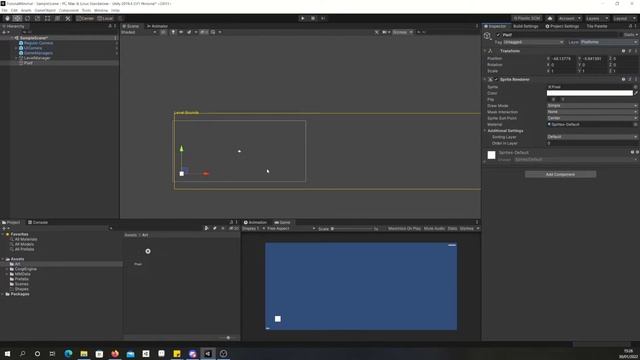Click the Step frame button

coord(323,18)
